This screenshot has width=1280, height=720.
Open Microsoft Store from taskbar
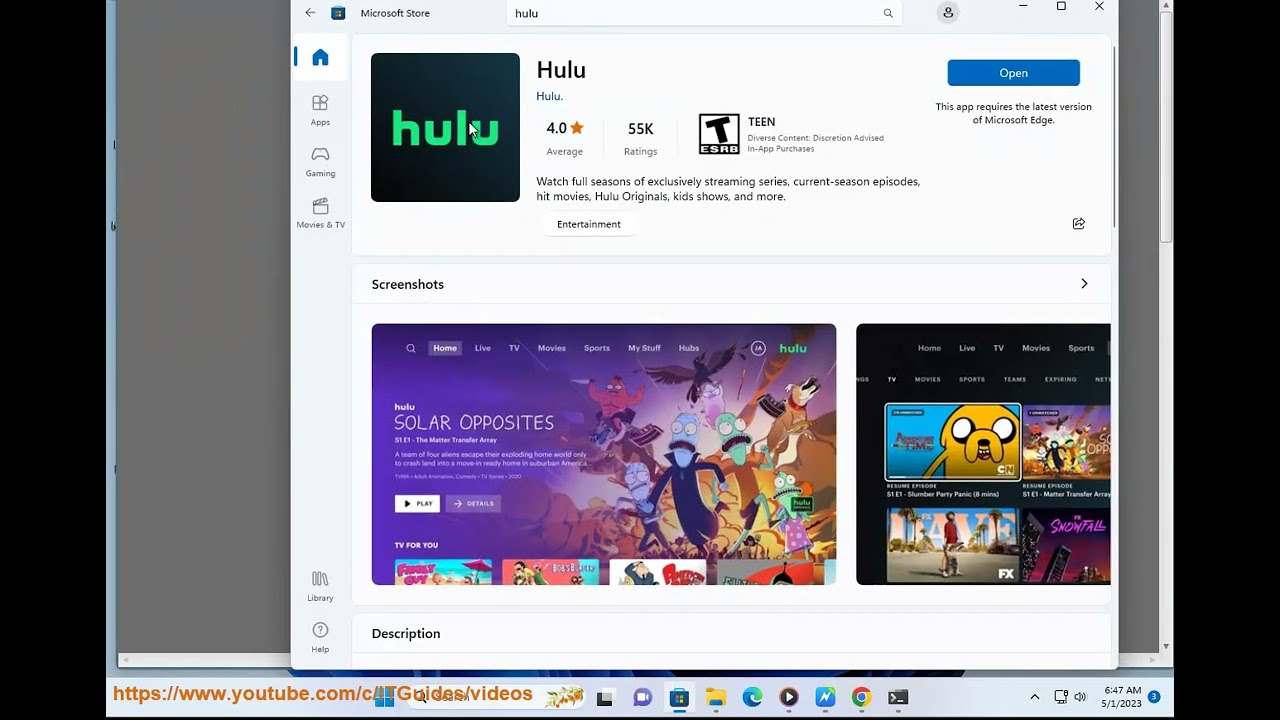tap(679, 698)
